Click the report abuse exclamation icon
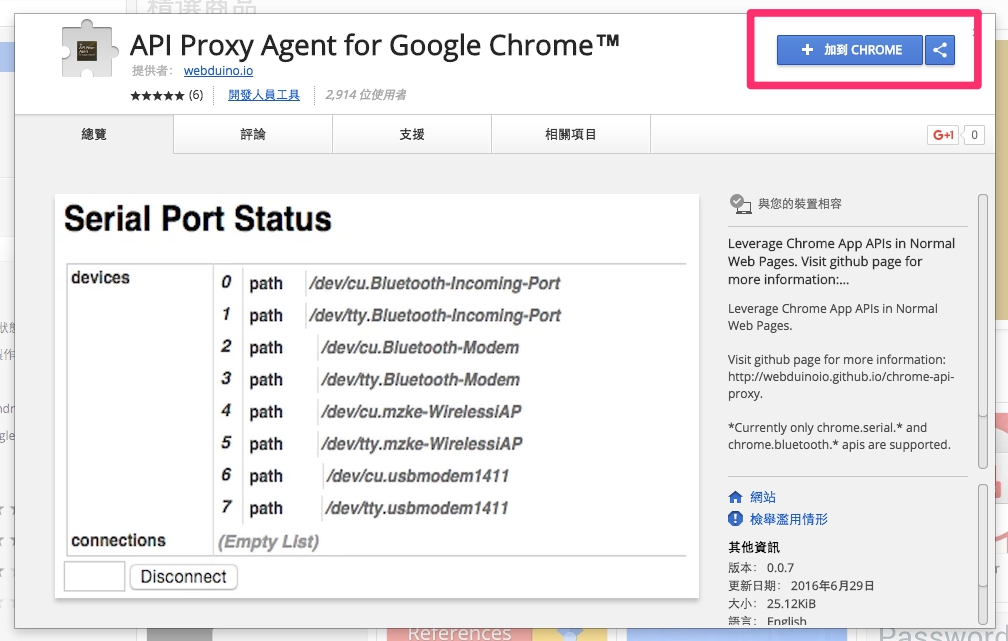1008x641 pixels. point(735,519)
